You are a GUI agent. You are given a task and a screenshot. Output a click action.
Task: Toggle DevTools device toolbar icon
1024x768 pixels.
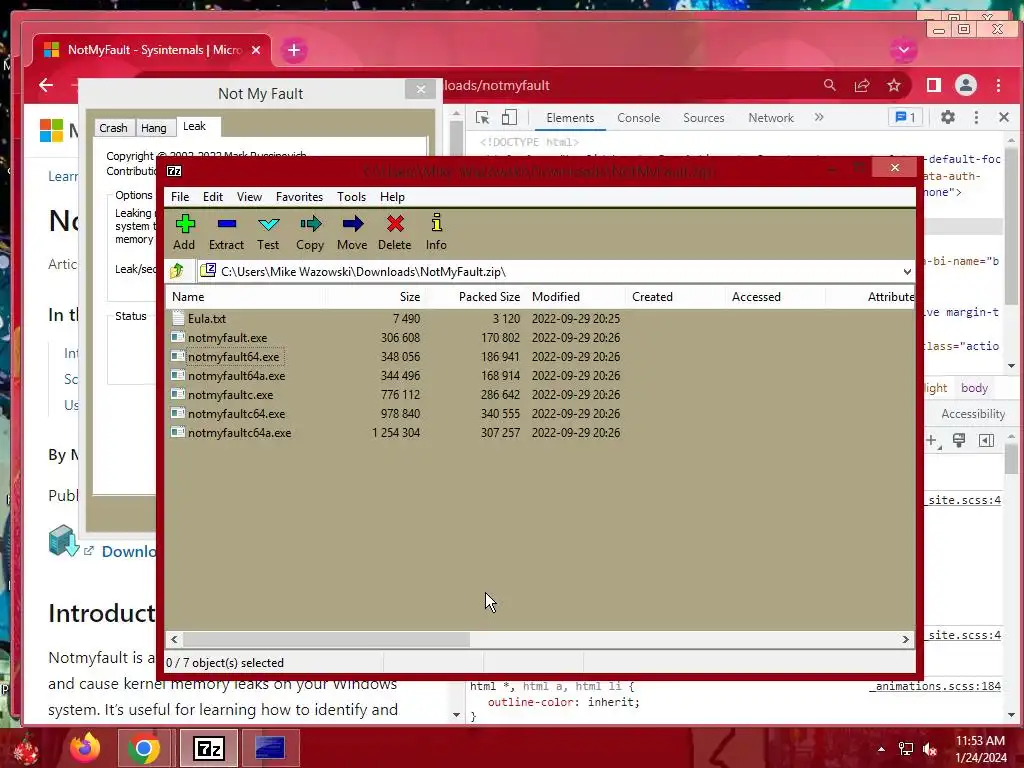point(509,118)
